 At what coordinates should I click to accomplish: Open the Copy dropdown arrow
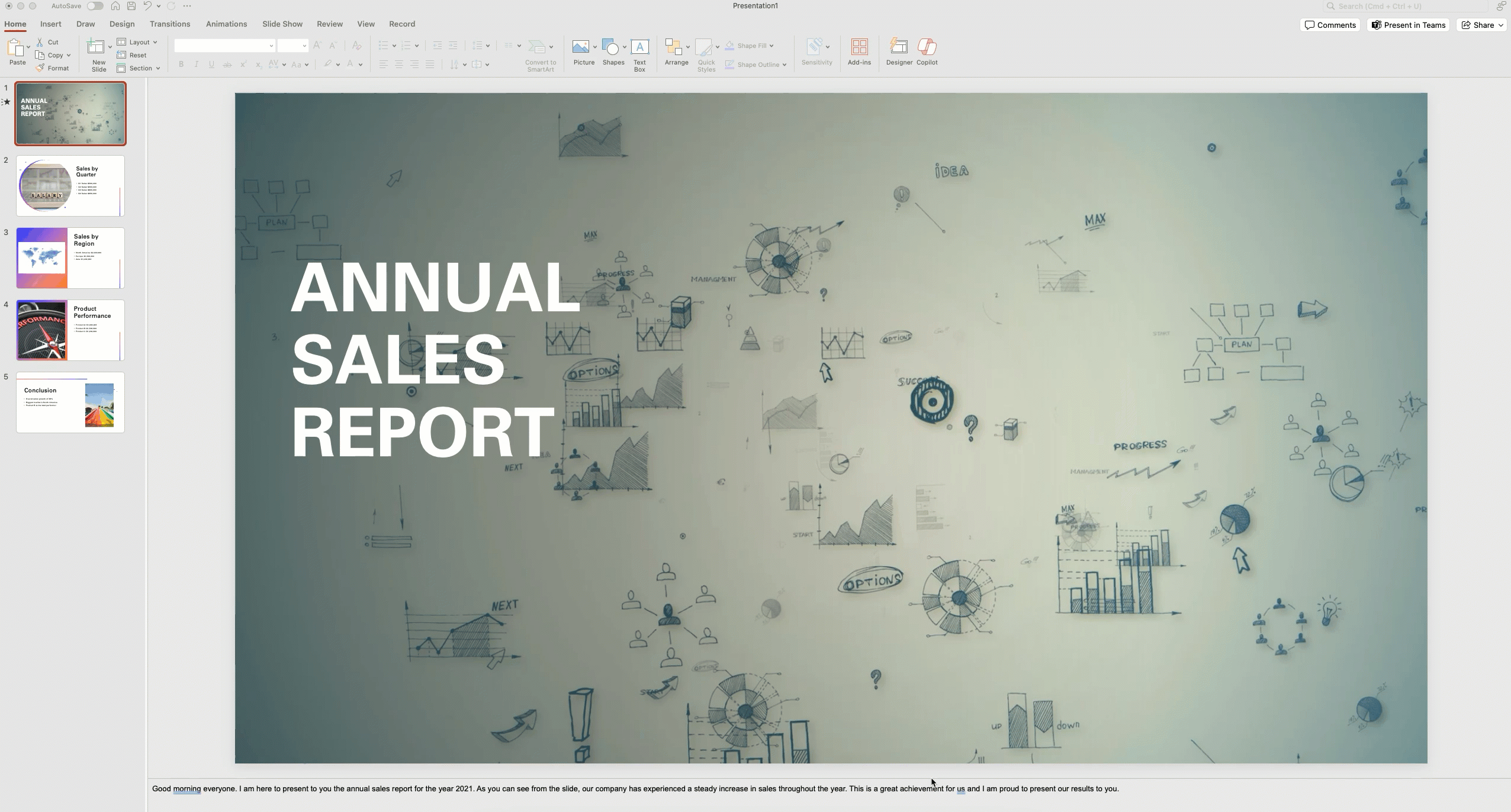(x=69, y=55)
